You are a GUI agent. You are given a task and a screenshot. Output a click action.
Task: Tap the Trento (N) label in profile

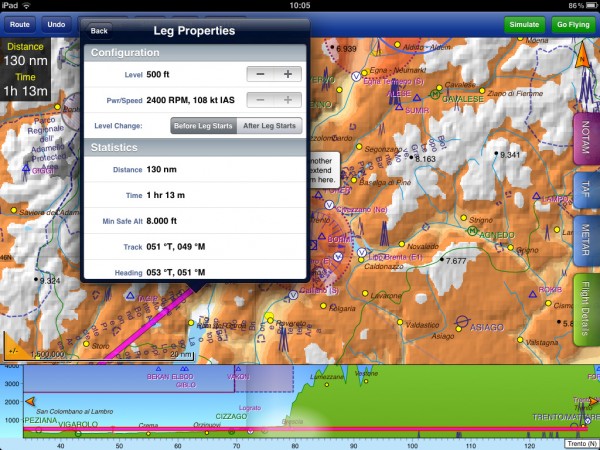(x=582, y=443)
